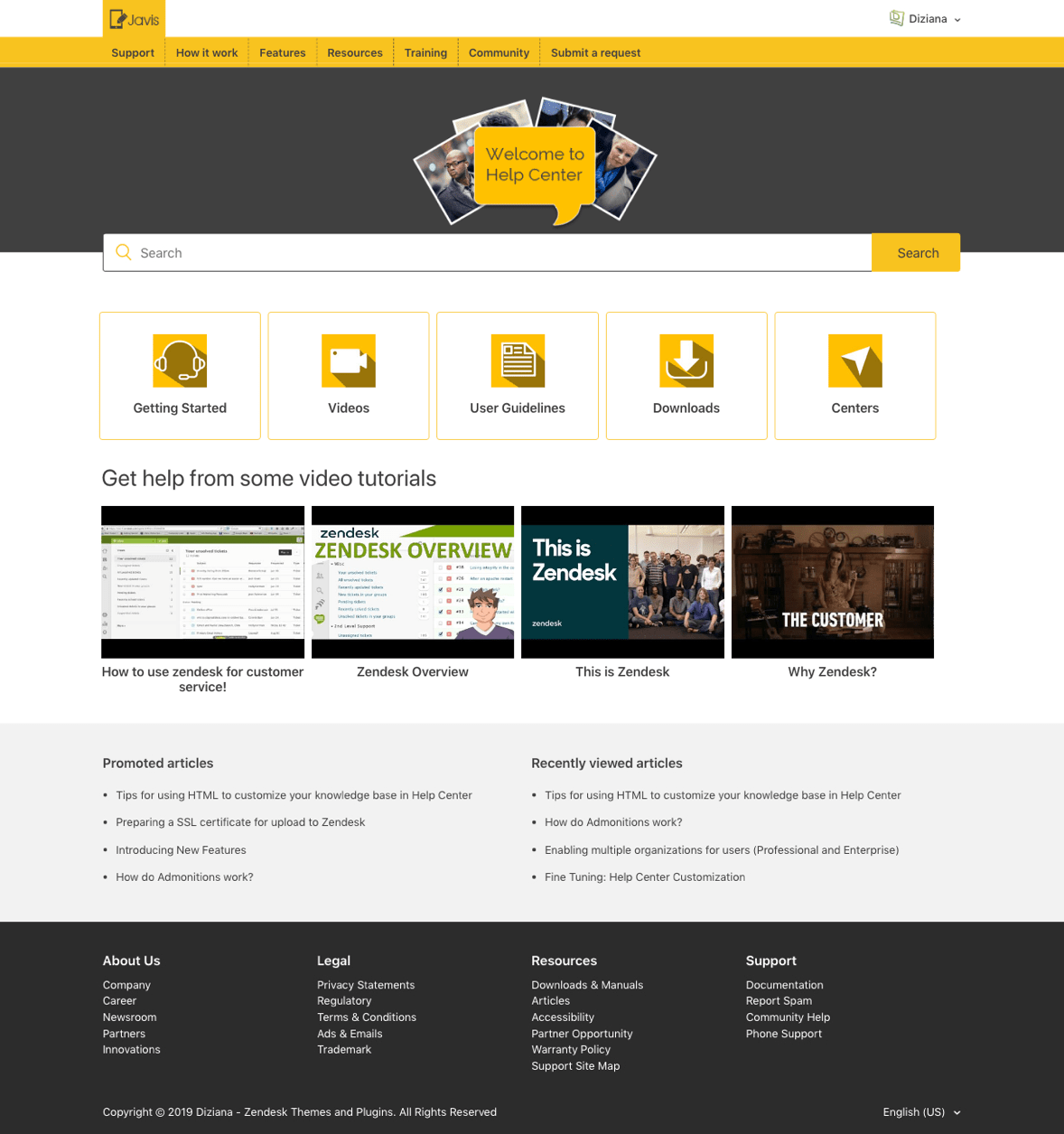
Task: Play the Zendesk Overview video thumbnail
Action: point(413,582)
